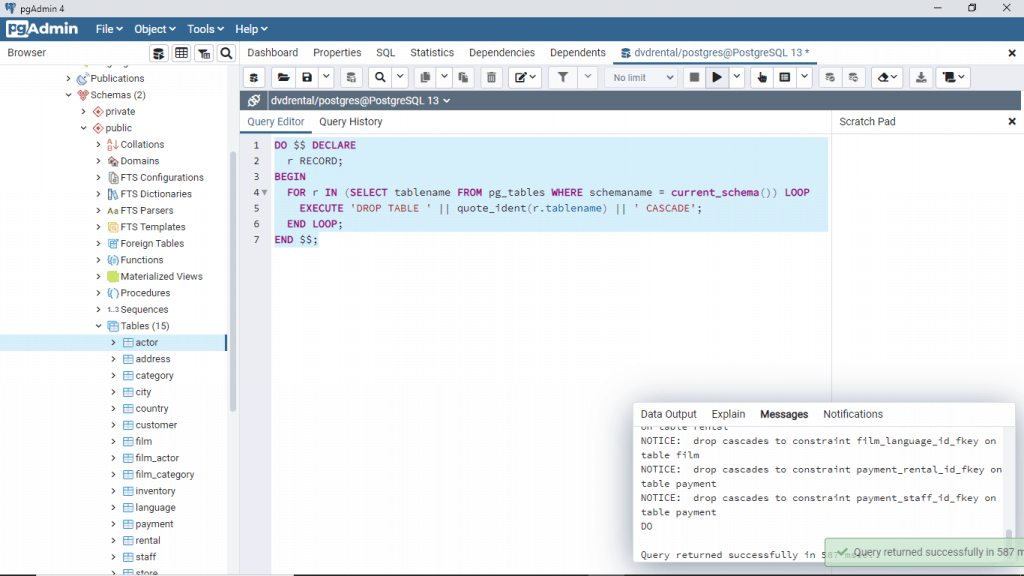Image resolution: width=1024 pixels, height=576 pixels.
Task: Open the Object menu
Action: [x=155, y=29]
